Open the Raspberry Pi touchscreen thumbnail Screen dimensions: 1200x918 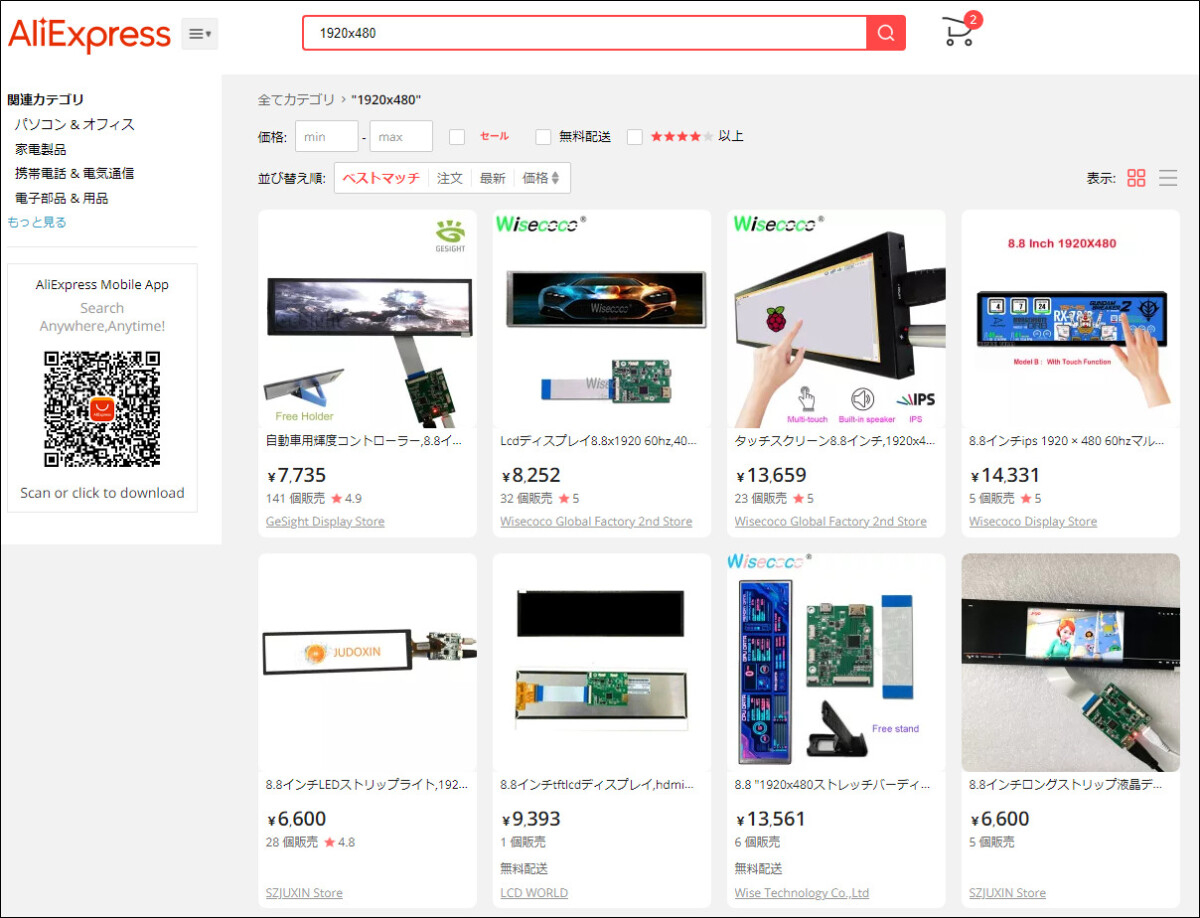coord(836,319)
